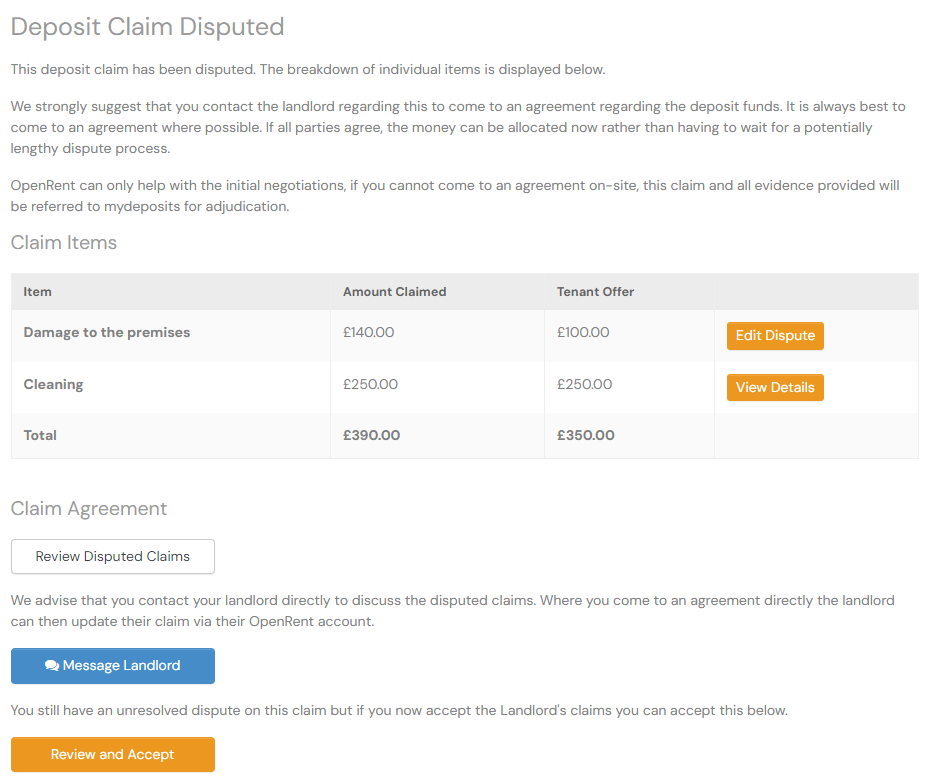Click the £350.00 total tenant offer value
Screen dimensions: 932x784
[585, 435]
